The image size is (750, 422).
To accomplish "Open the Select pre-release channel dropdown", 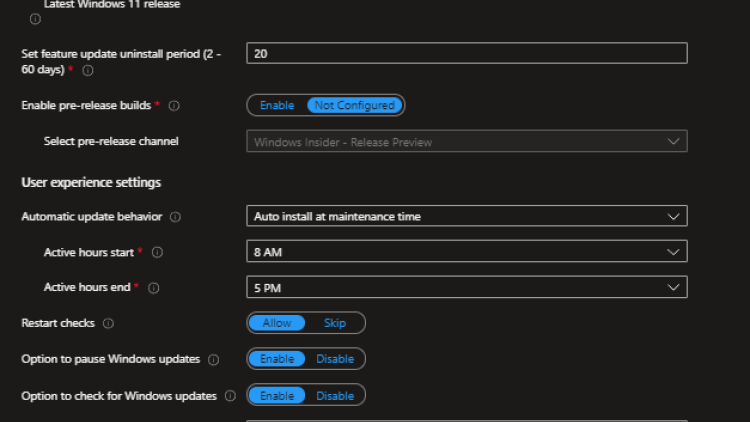I will [466, 142].
